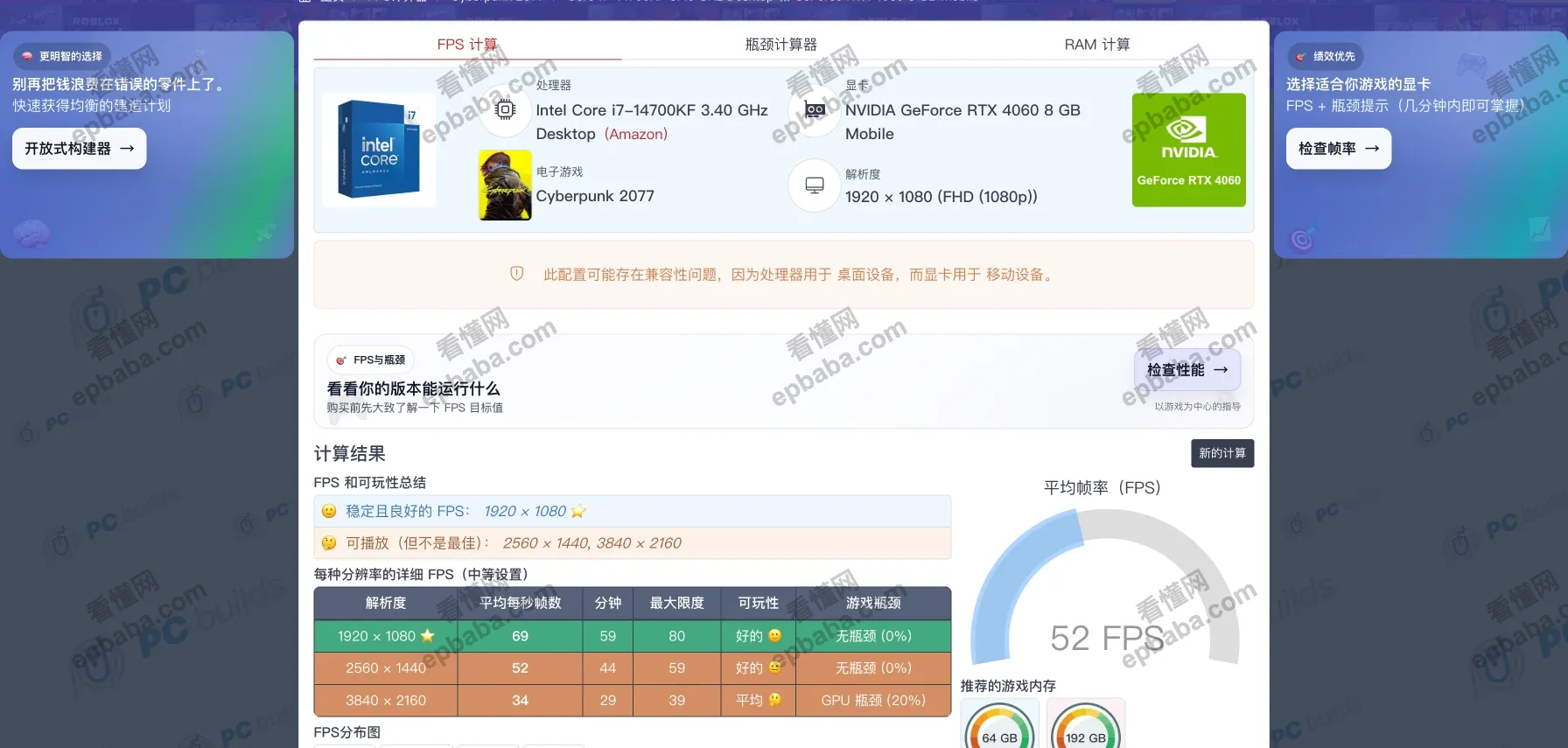Click the 新的计算 button
The width and height of the screenshot is (1568, 748).
click(x=1222, y=453)
